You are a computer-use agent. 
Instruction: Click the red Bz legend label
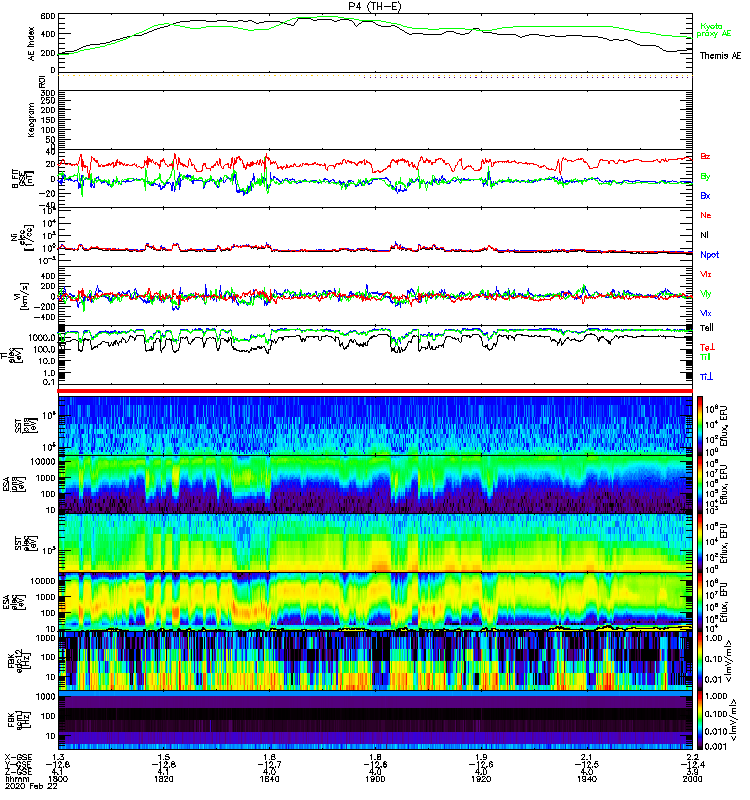click(x=705, y=156)
